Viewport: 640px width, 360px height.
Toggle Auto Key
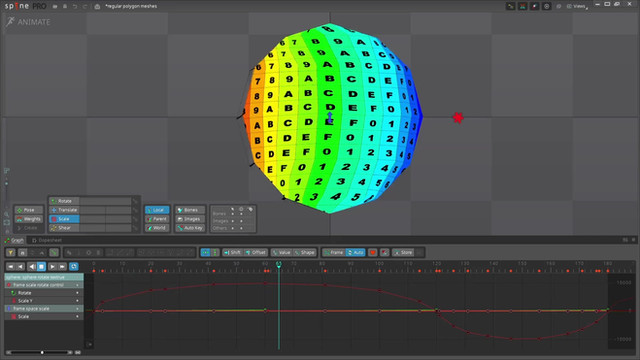(x=190, y=228)
